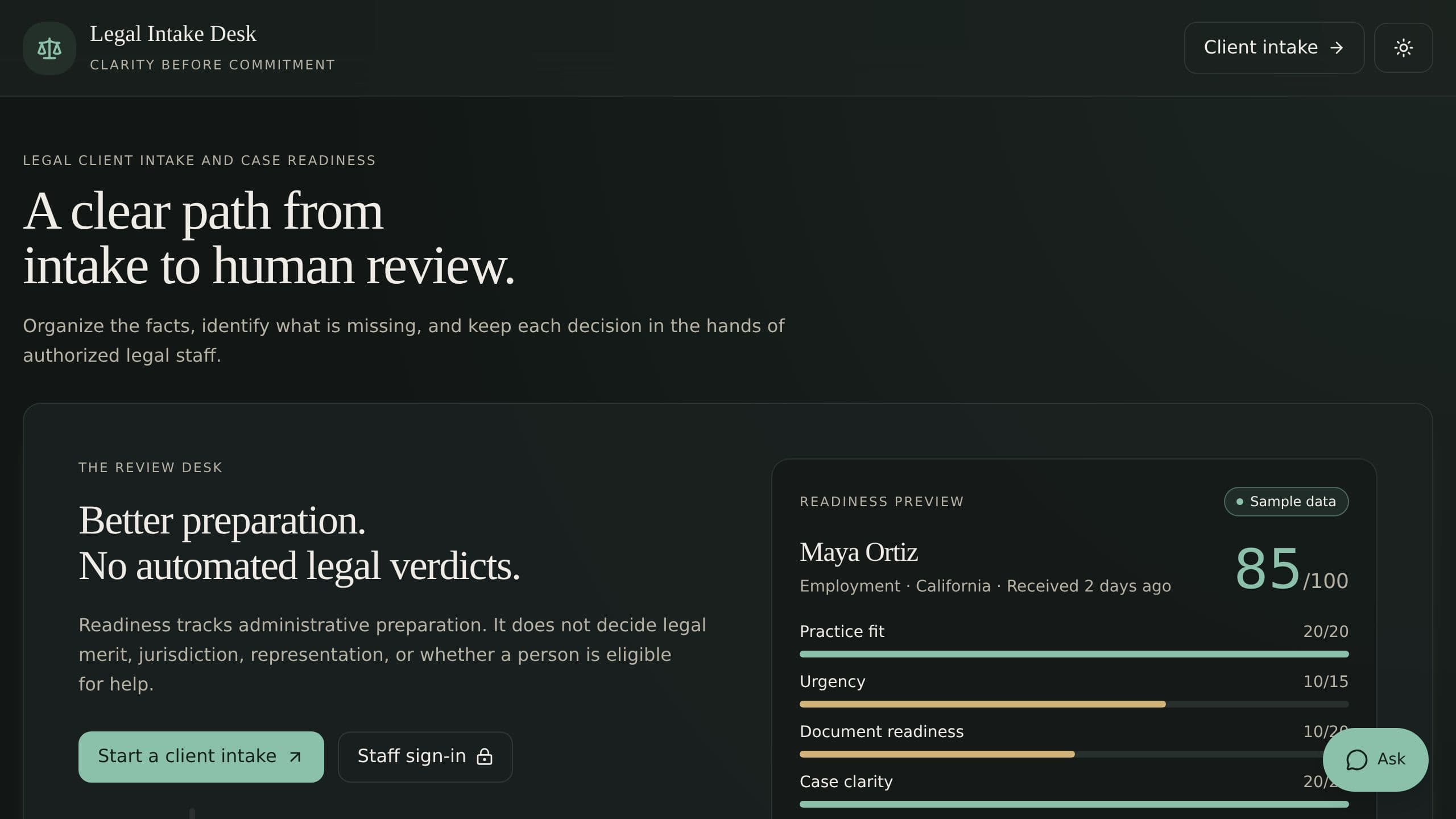Click the Urgency 10/15 value
The image size is (1456, 819).
coord(1326,681)
